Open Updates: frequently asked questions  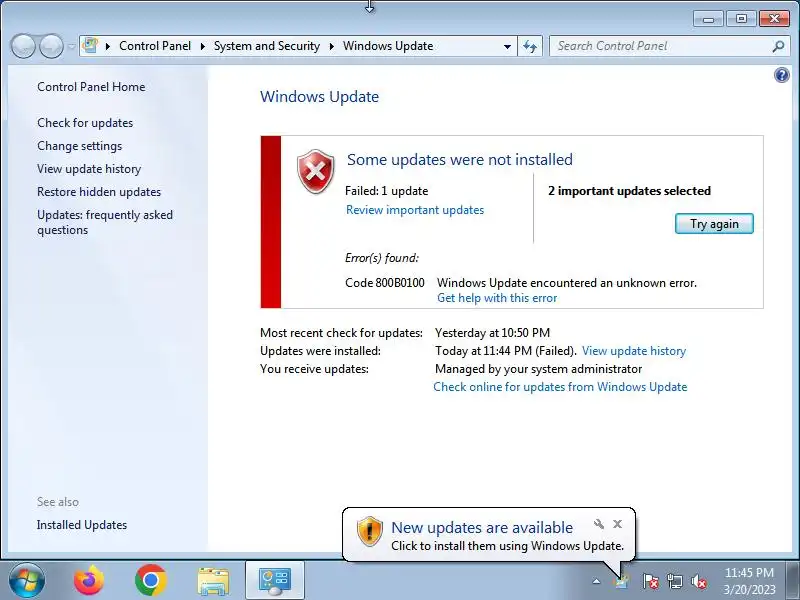point(105,222)
